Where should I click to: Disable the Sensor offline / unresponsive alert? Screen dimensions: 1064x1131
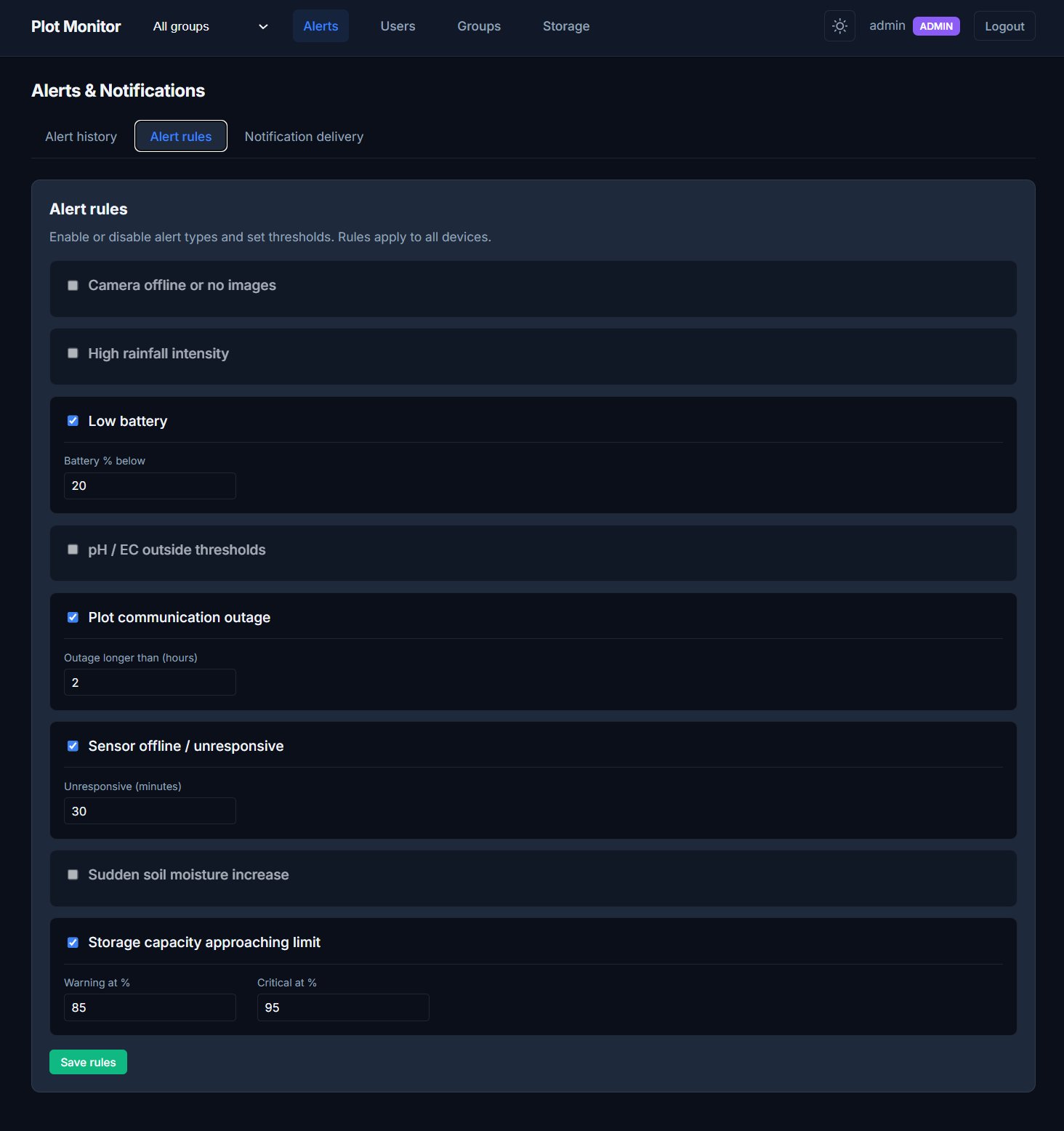(x=73, y=745)
